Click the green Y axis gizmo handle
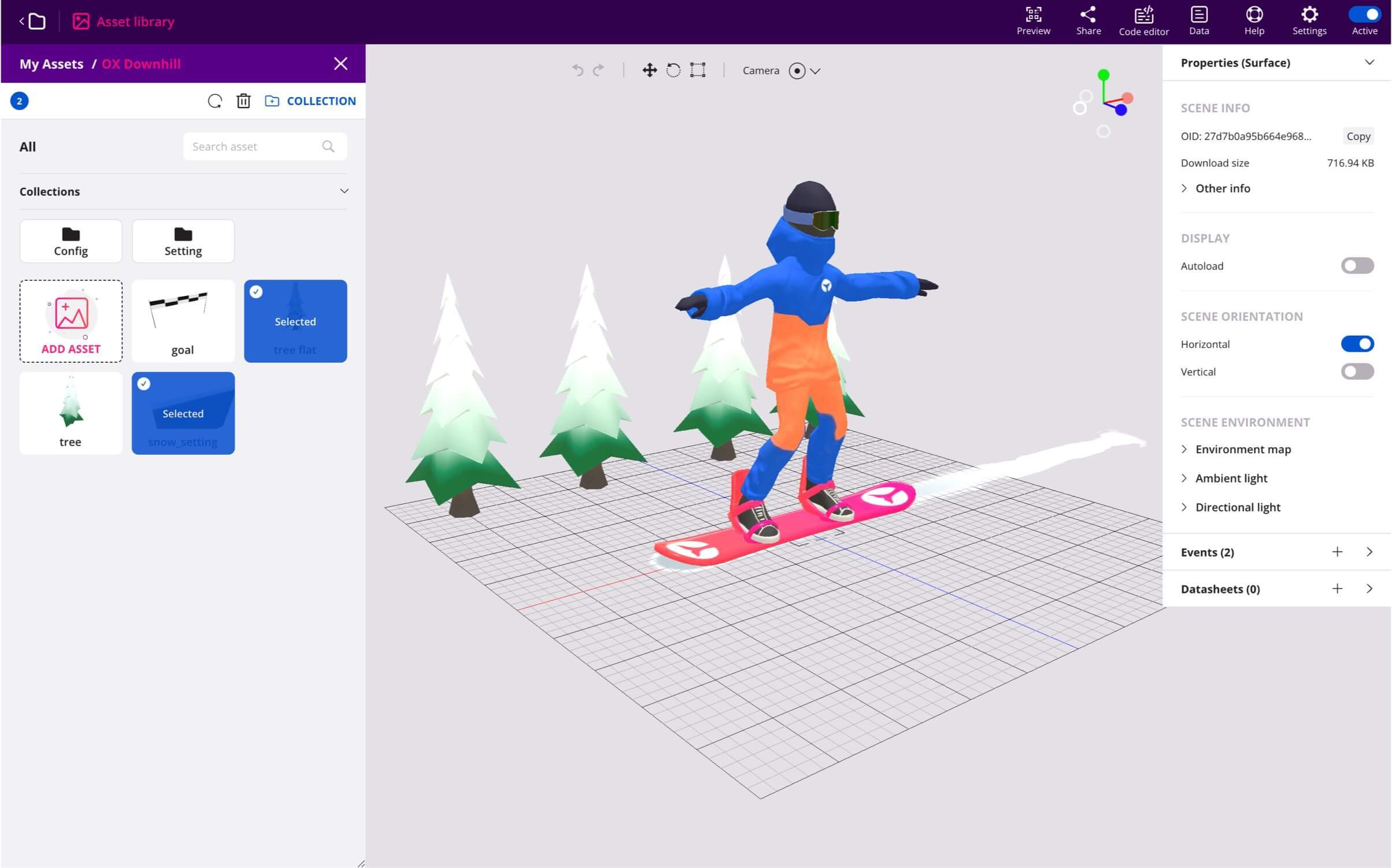This screenshot has height=868, width=1392. 1104,75
